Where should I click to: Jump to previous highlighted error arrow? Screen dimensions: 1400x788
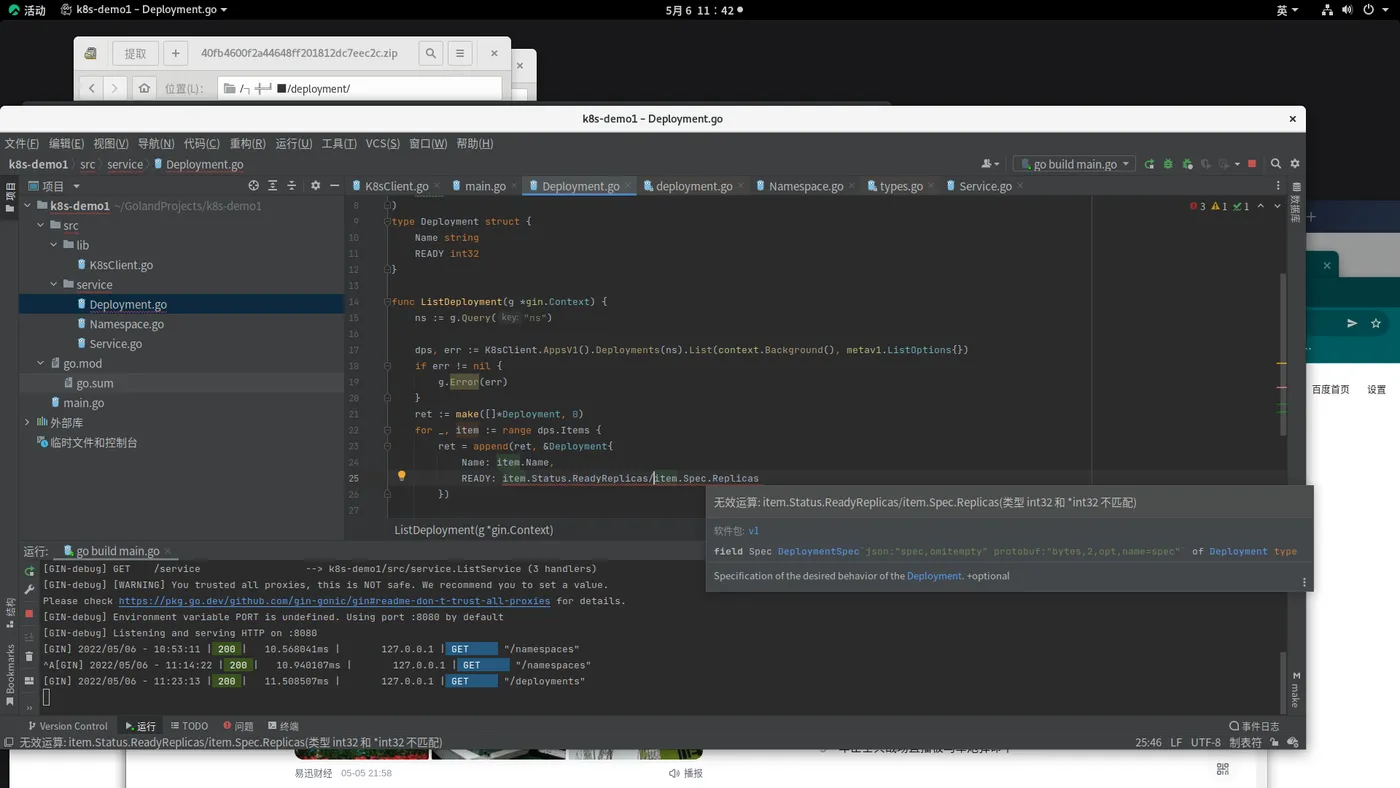[1260, 206]
